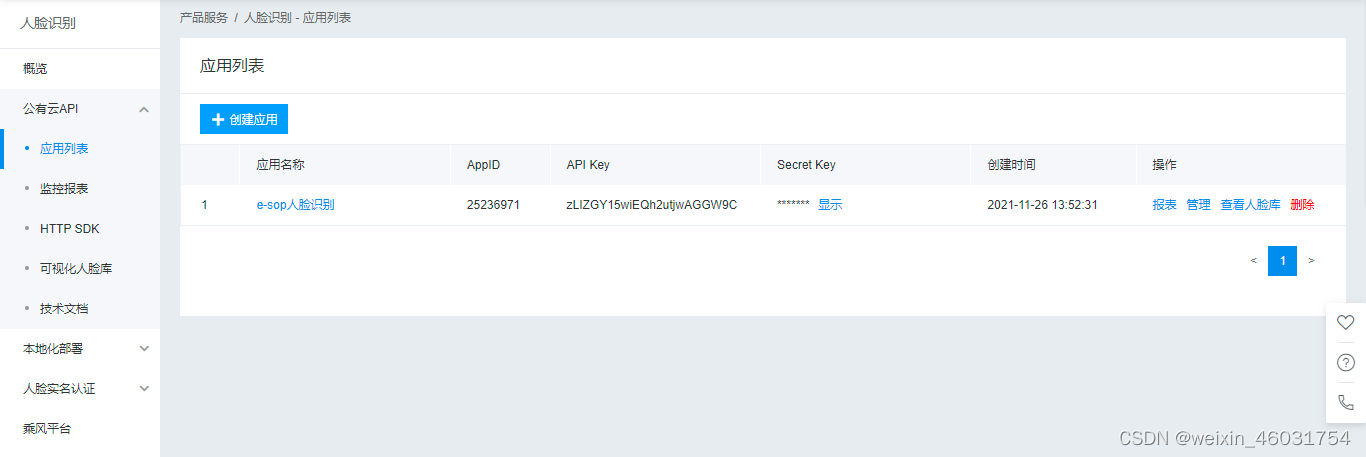1366x457 pixels.
Task: Click the API Key column header
Action: pyautogui.click(x=588, y=165)
